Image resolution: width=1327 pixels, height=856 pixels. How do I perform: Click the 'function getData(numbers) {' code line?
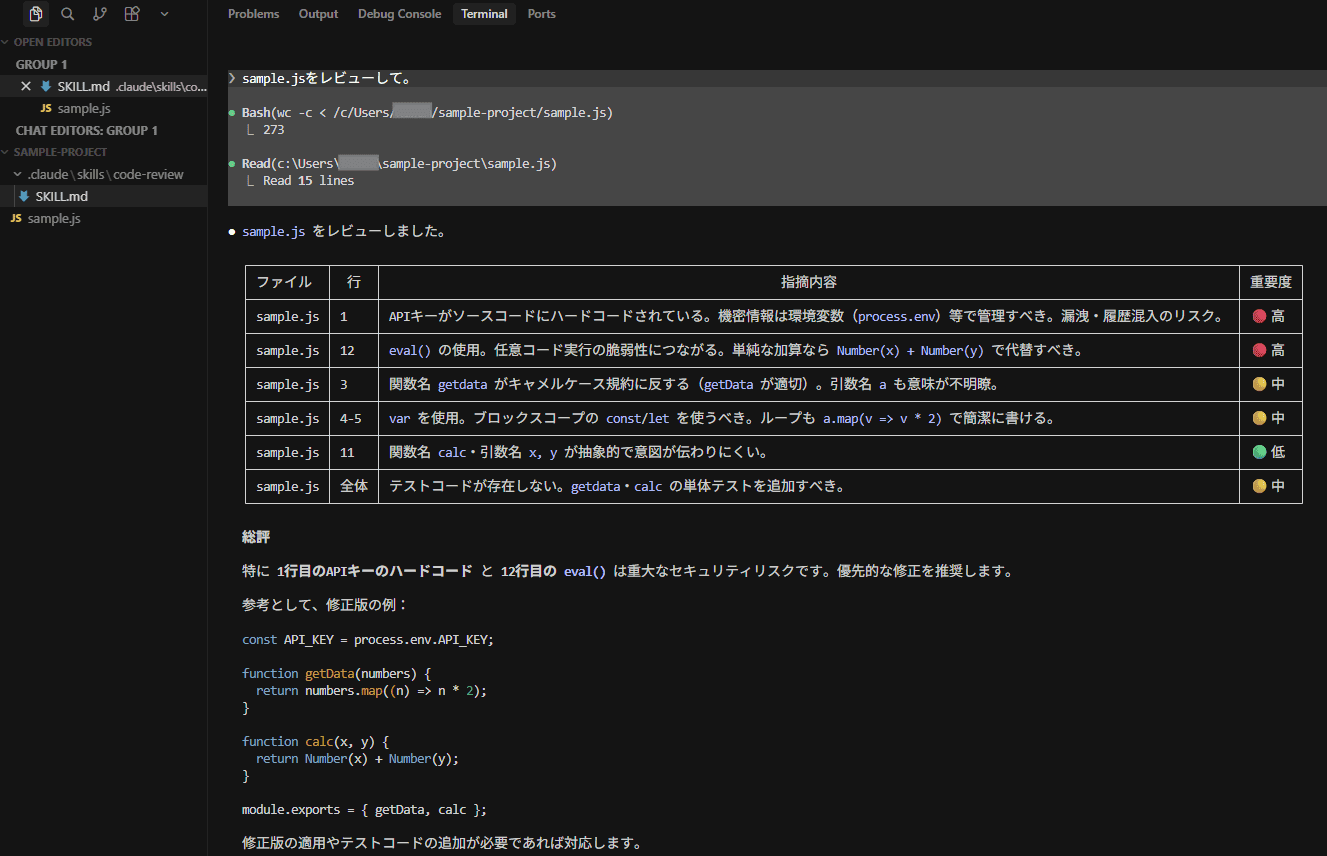pyautogui.click(x=336, y=673)
